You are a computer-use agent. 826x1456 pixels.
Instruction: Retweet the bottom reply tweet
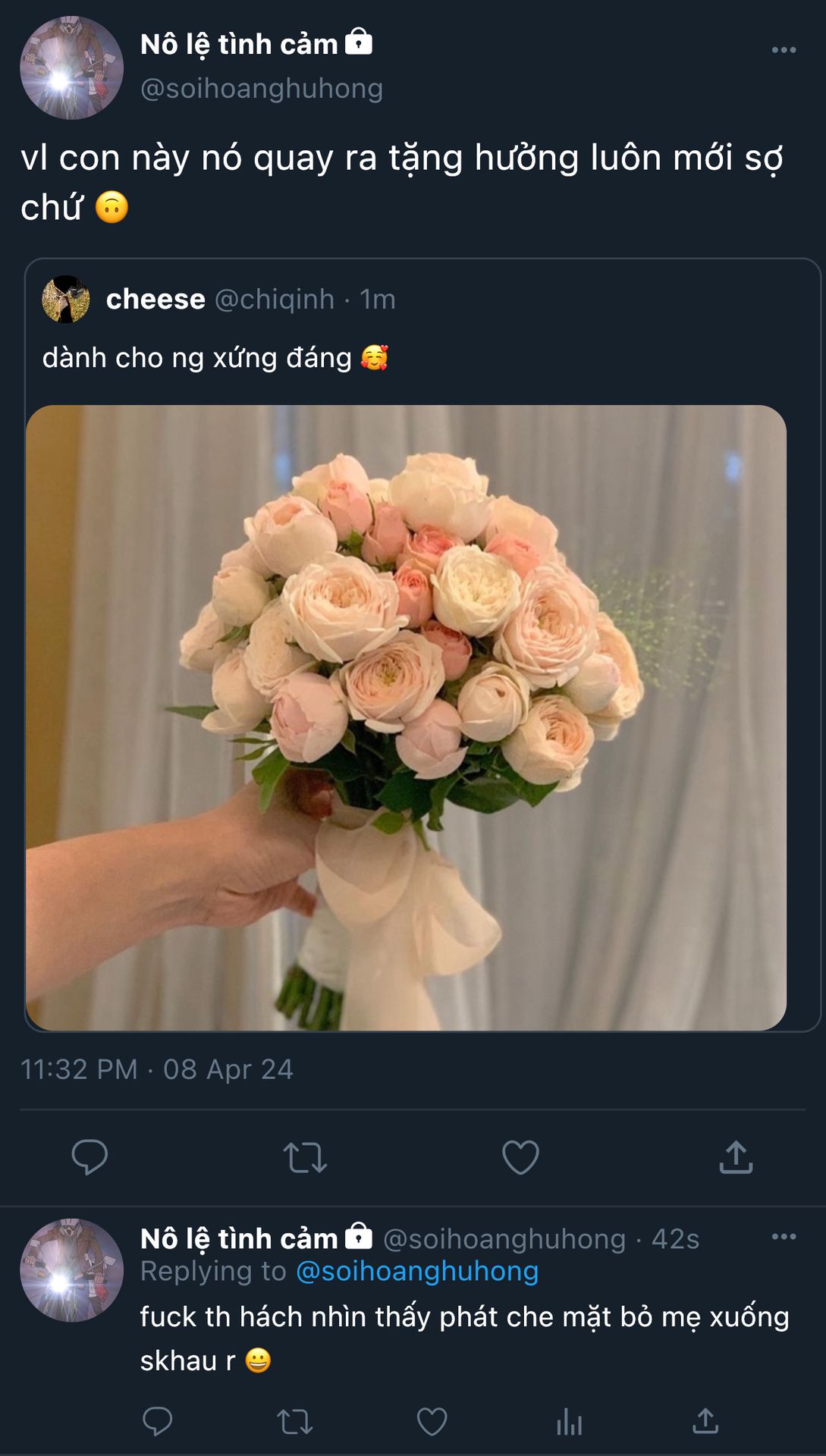coord(294,1422)
